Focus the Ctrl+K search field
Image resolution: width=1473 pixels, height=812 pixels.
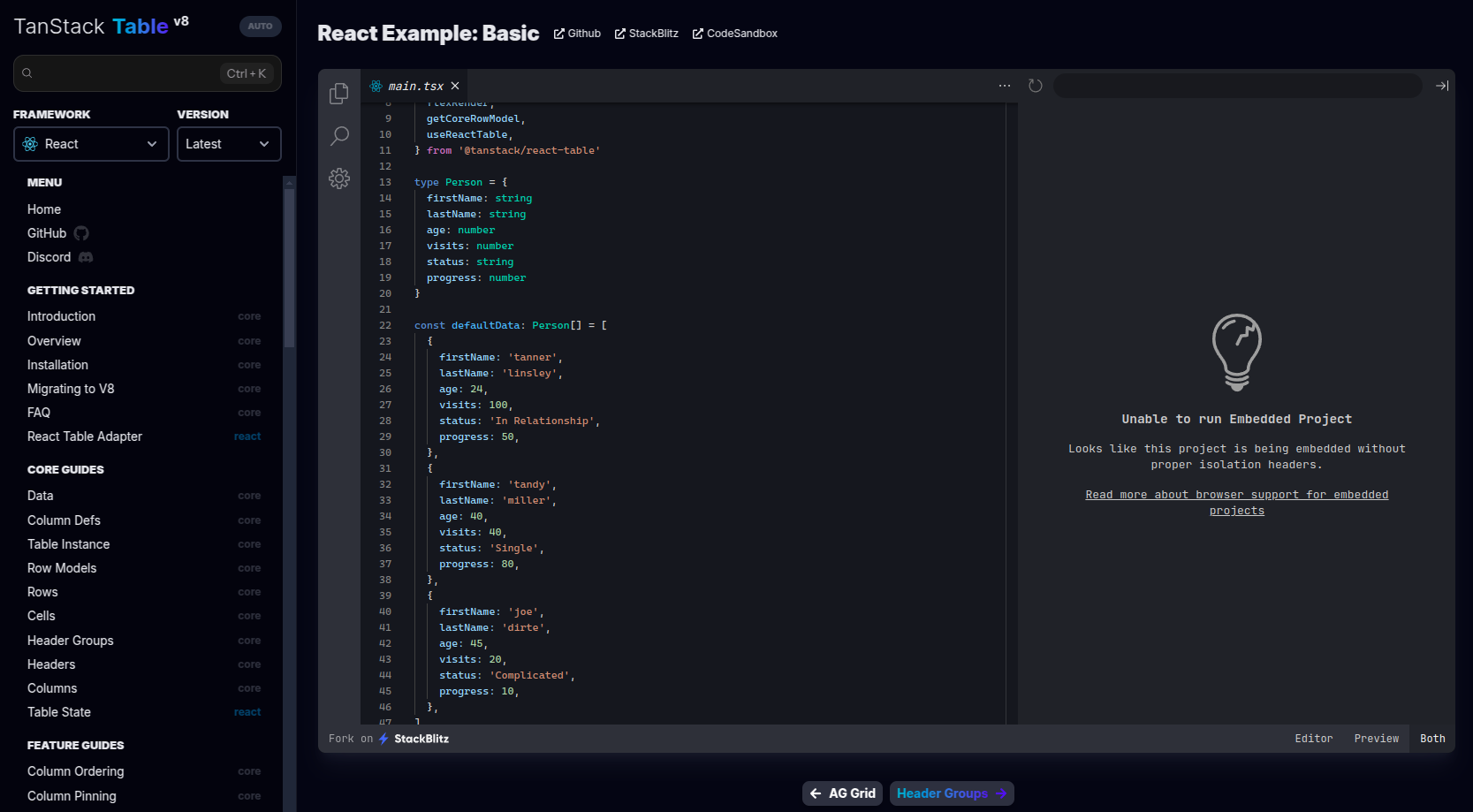(148, 73)
